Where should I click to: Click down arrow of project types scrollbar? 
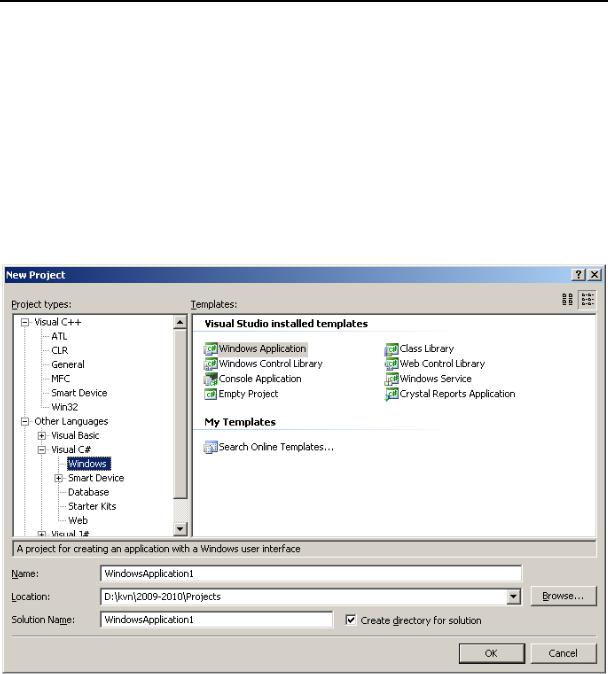point(180,529)
